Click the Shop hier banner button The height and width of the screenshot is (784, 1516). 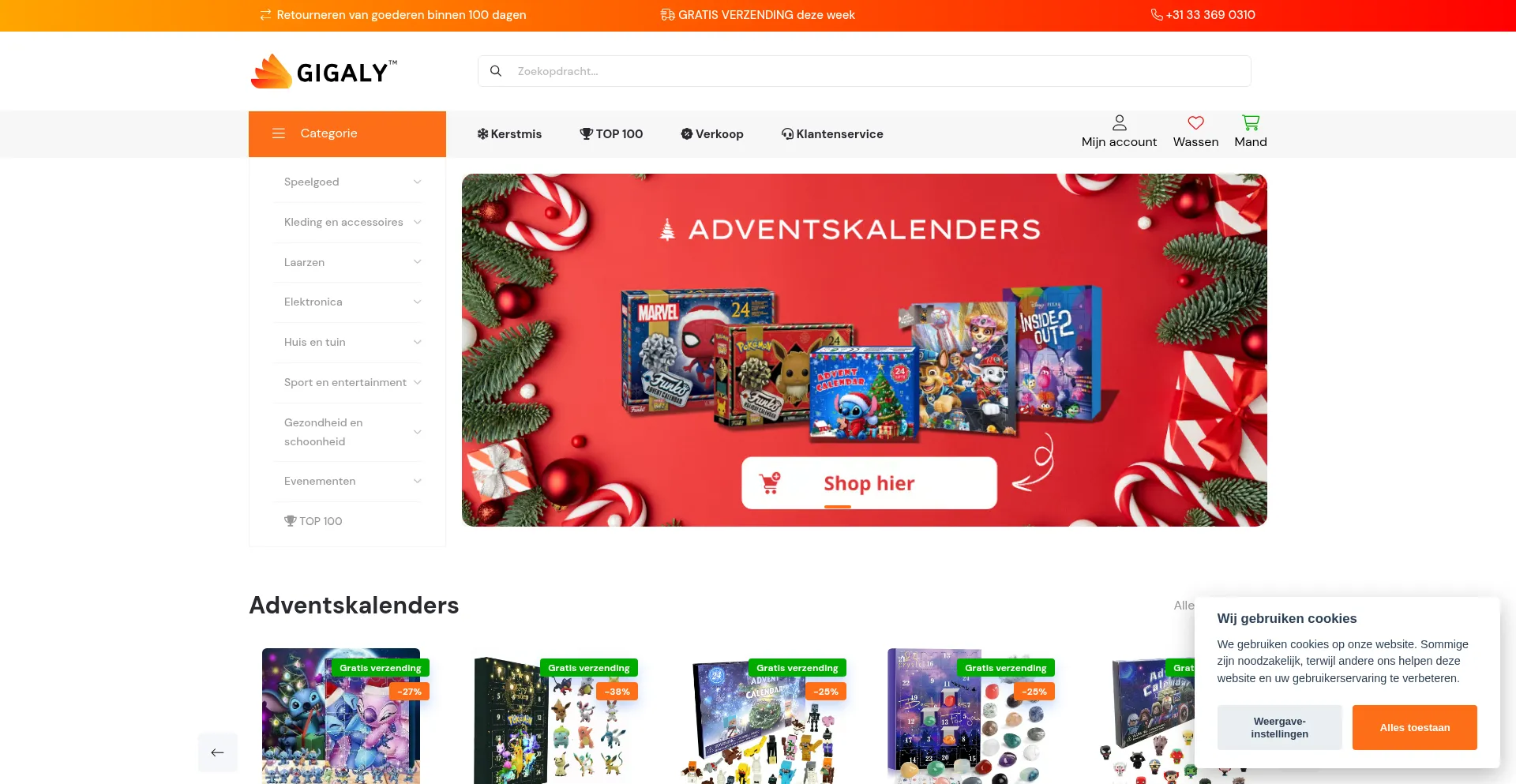(x=869, y=483)
